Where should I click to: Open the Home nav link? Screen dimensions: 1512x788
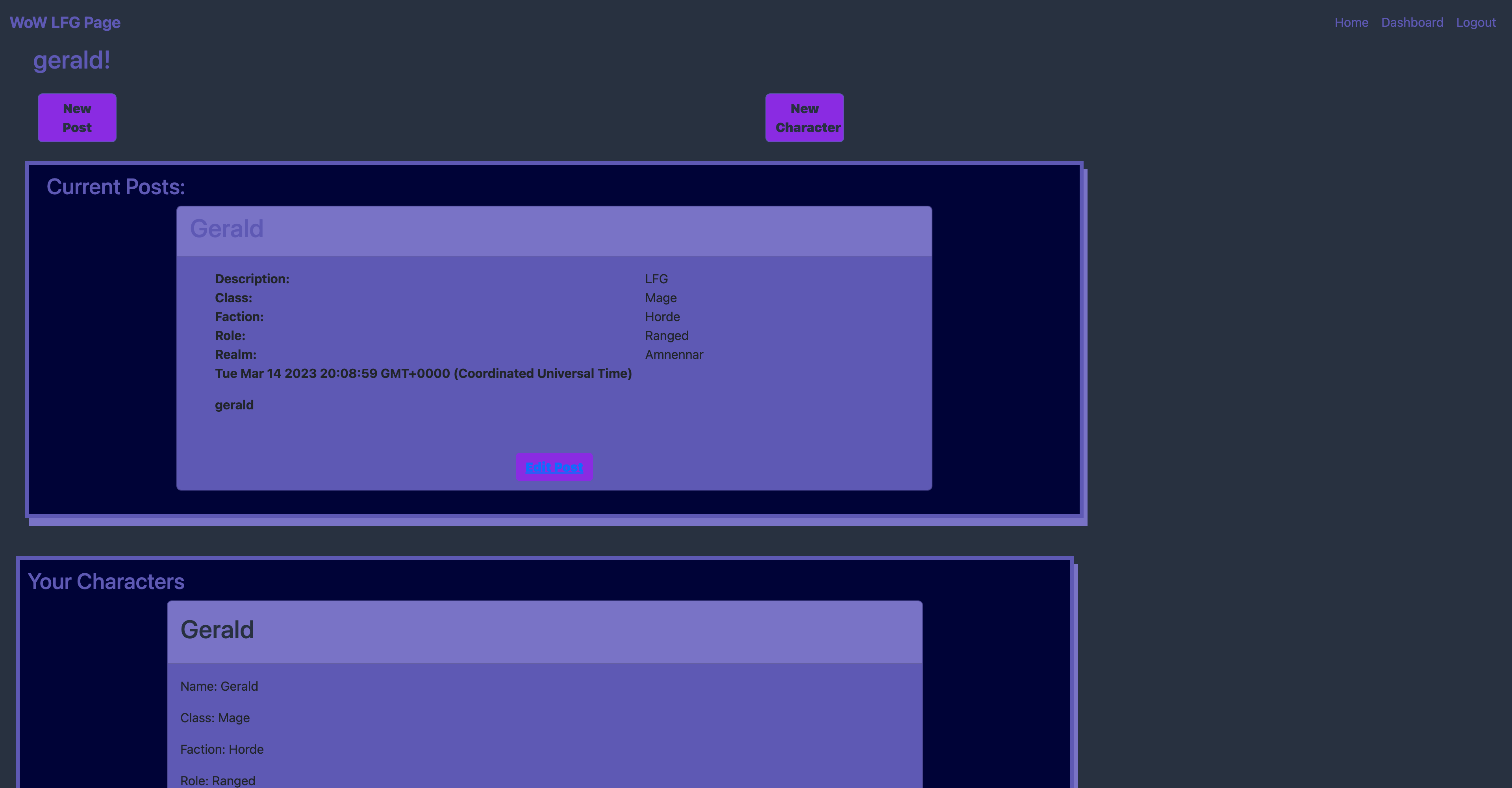tap(1351, 22)
